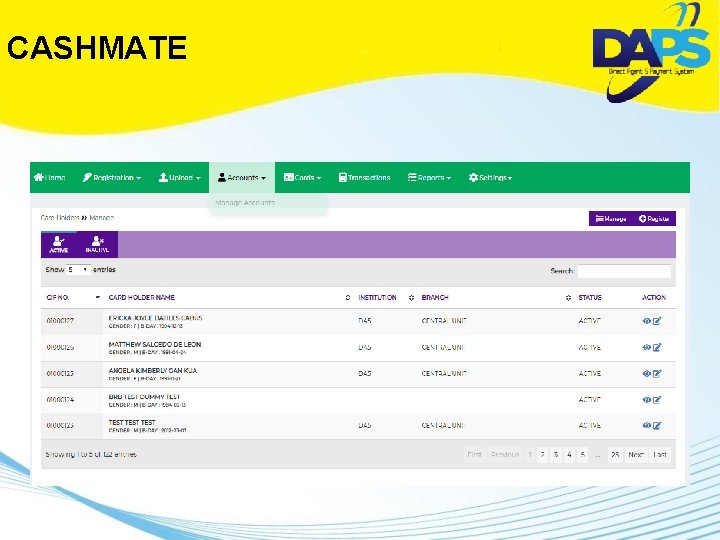View details for Test Test Test row

pos(647,426)
